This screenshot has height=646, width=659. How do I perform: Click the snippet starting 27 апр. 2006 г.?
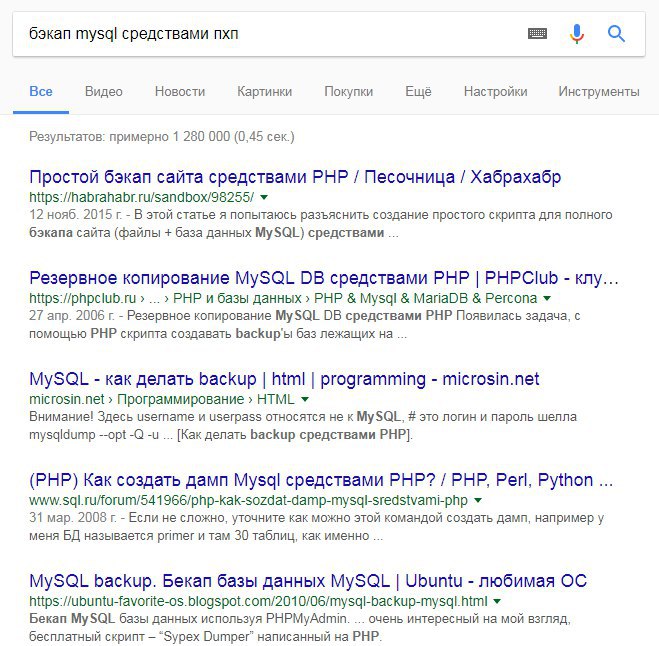pos(305,324)
